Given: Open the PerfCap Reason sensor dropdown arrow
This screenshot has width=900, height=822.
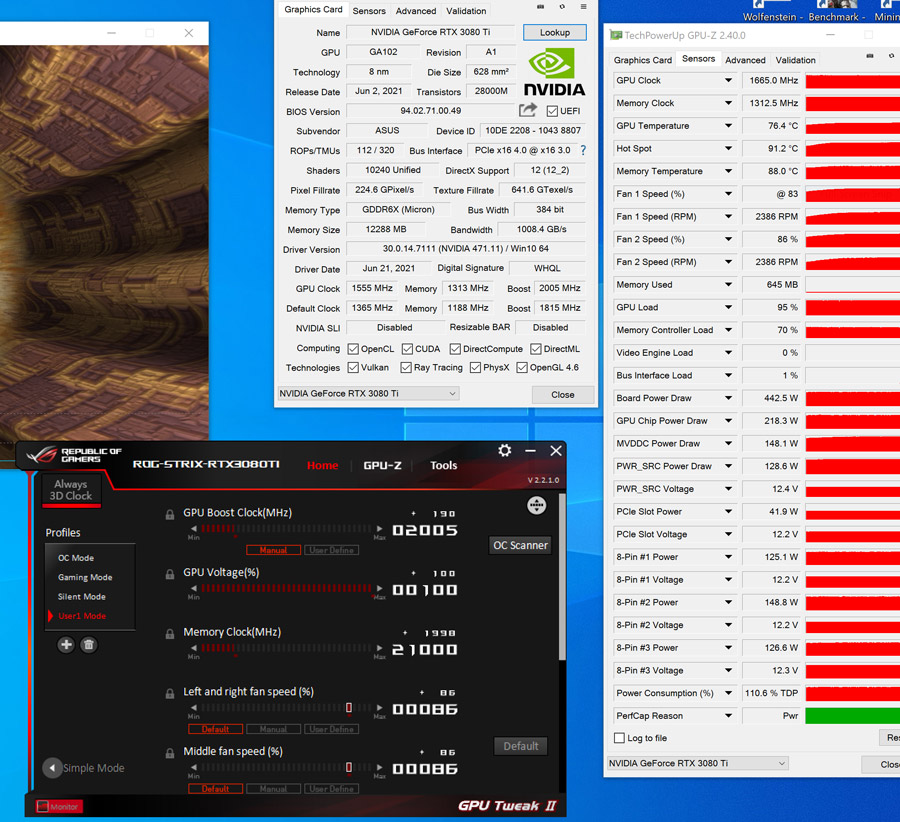Looking at the screenshot, I should coord(728,716).
